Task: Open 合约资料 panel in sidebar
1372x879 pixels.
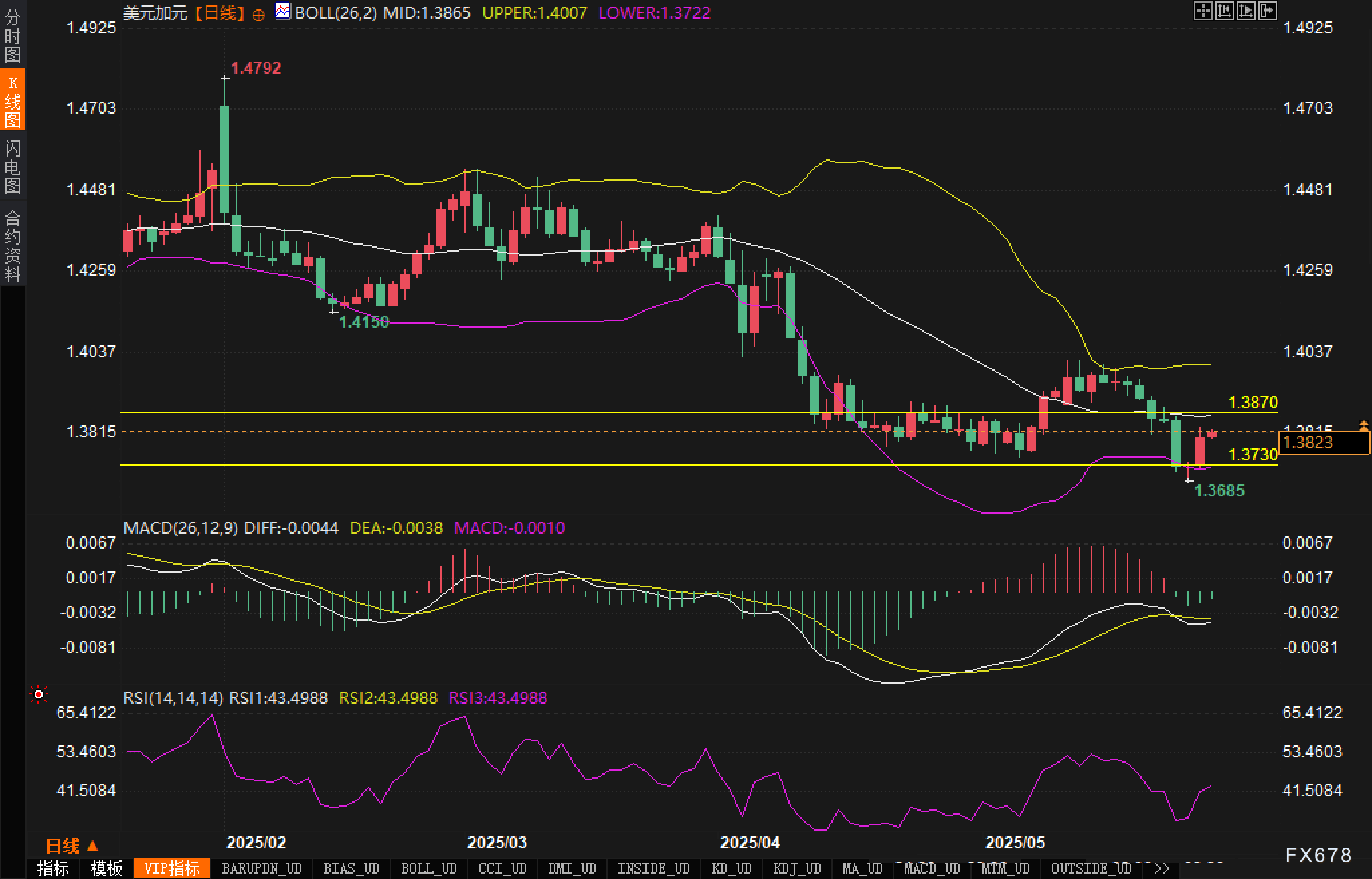Action: [x=12, y=245]
